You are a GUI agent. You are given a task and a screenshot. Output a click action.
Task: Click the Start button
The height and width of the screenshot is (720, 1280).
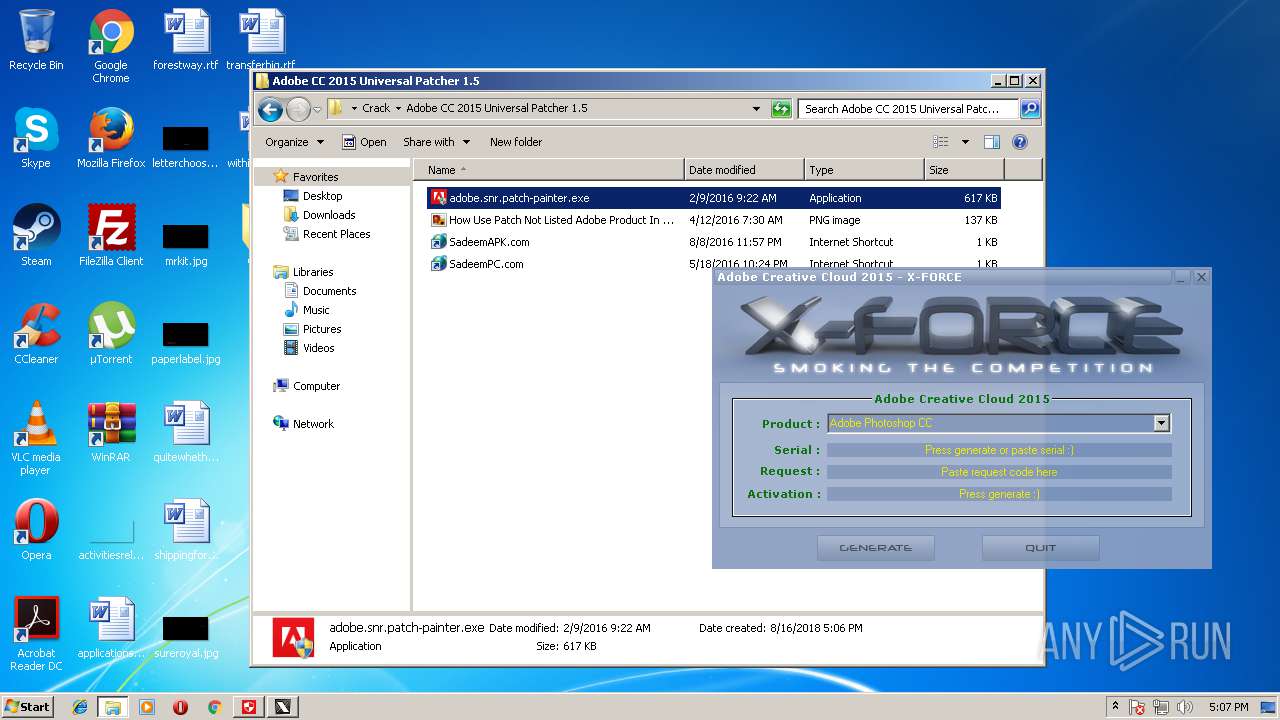click(27, 707)
